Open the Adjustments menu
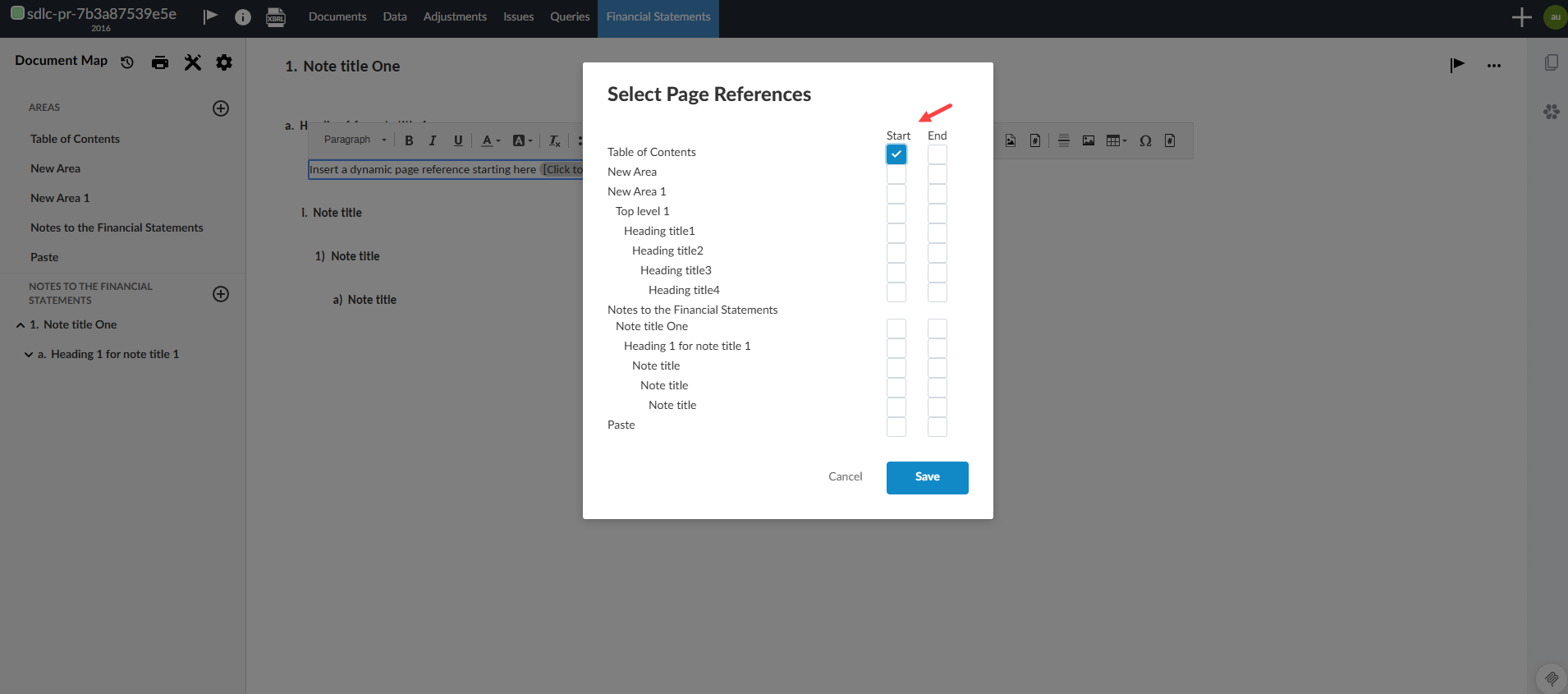The image size is (1568, 694). pyautogui.click(x=455, y=17)
